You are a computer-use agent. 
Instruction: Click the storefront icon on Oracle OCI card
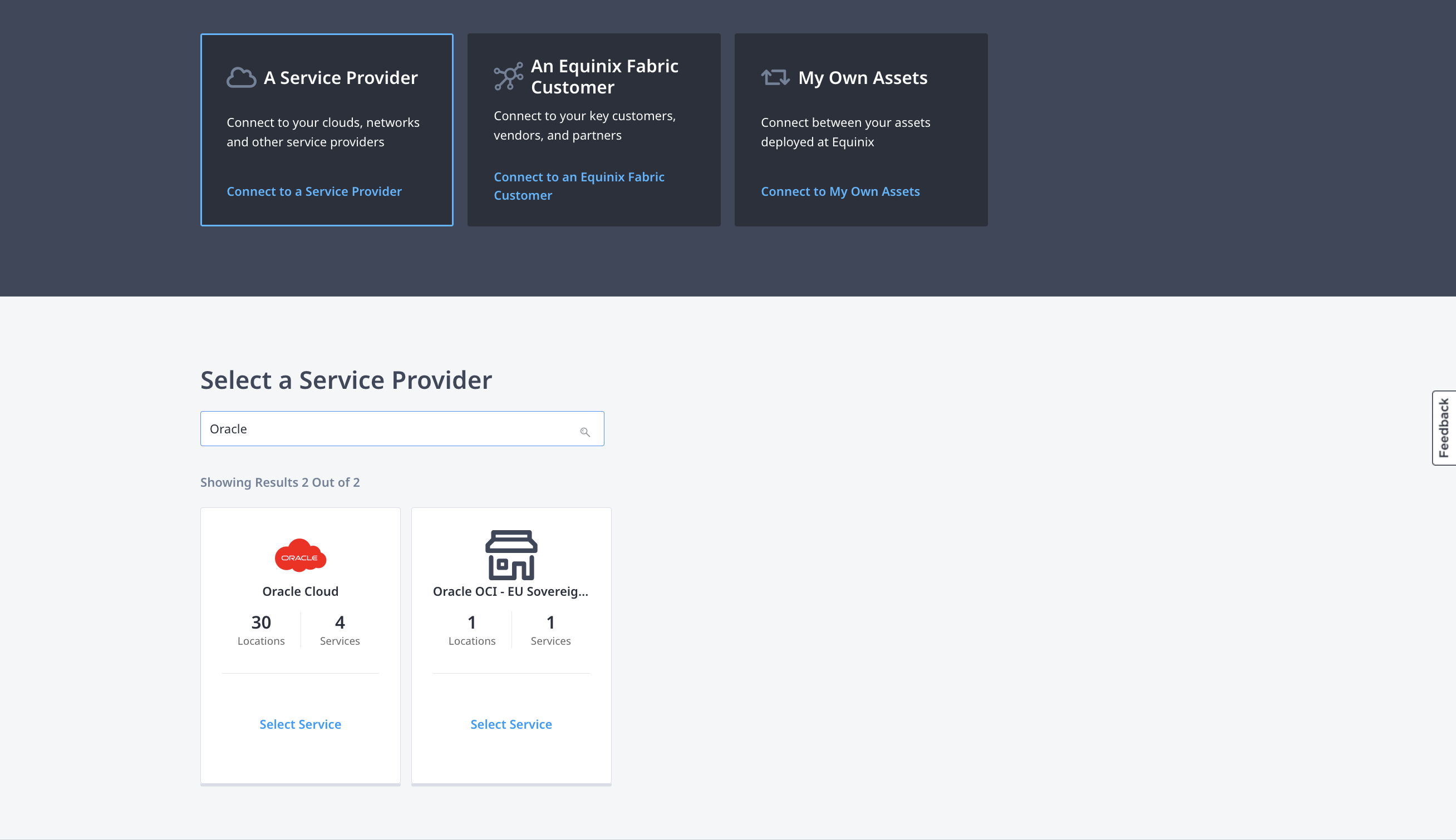[x=511, y=555]
